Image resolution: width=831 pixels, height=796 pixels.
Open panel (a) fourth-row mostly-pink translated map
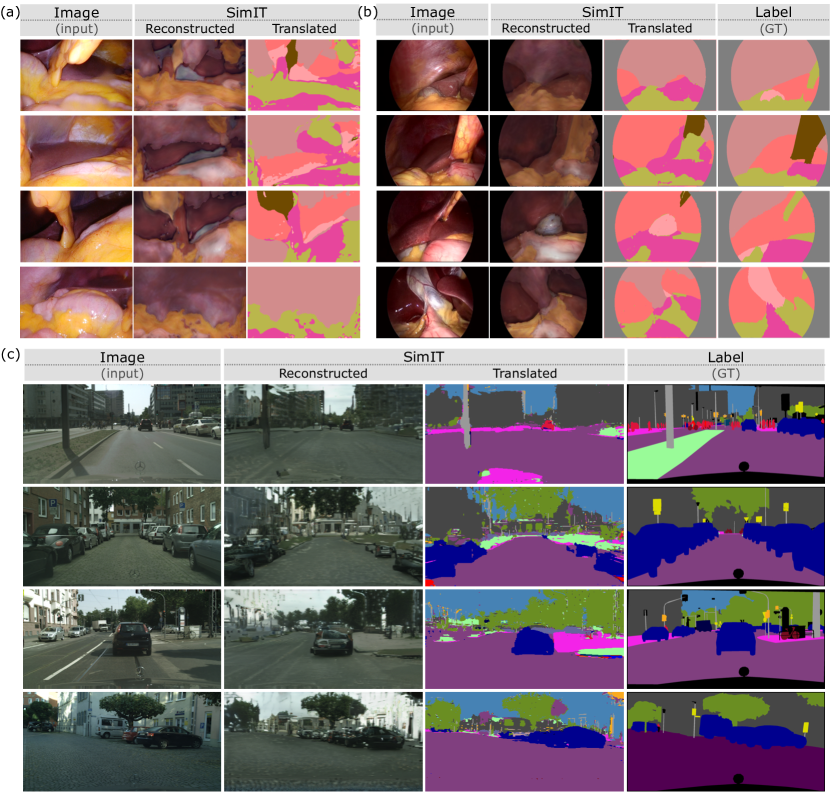304,302
